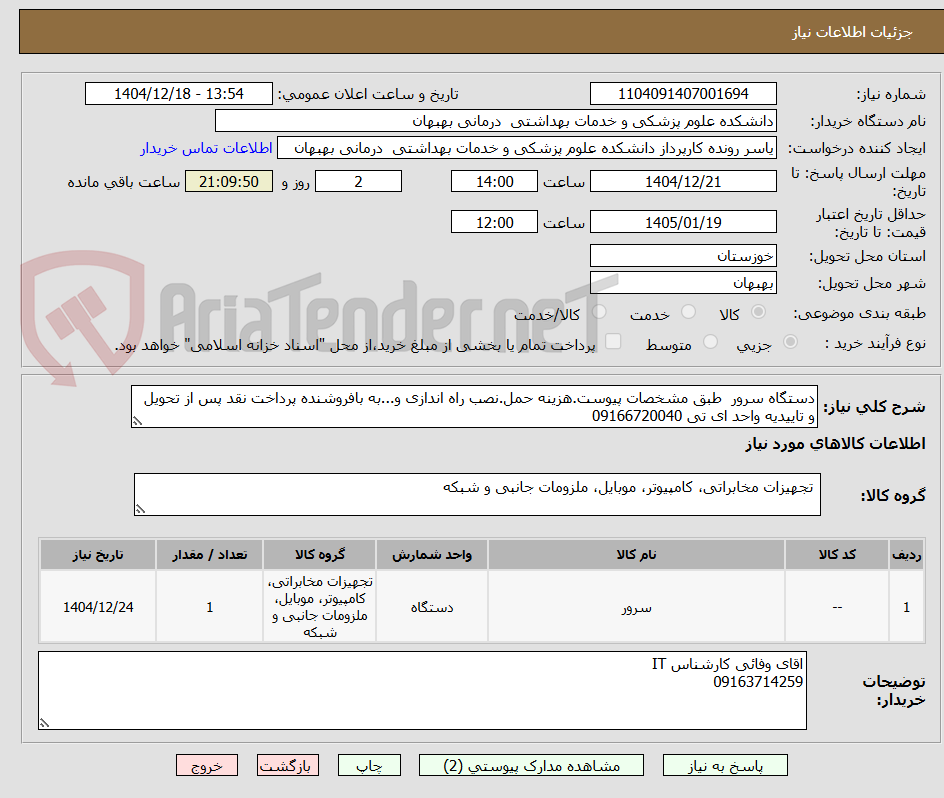Click the 'کد کالا' column header
The width and height of the screenshot is (944, 798).
[x=837, y=555]
